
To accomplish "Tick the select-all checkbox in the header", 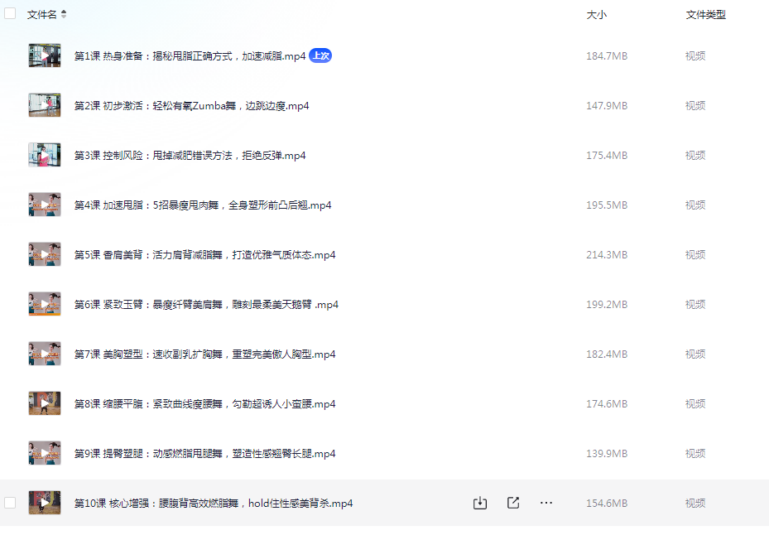I will pyautogui.click(x=10, y=13).
